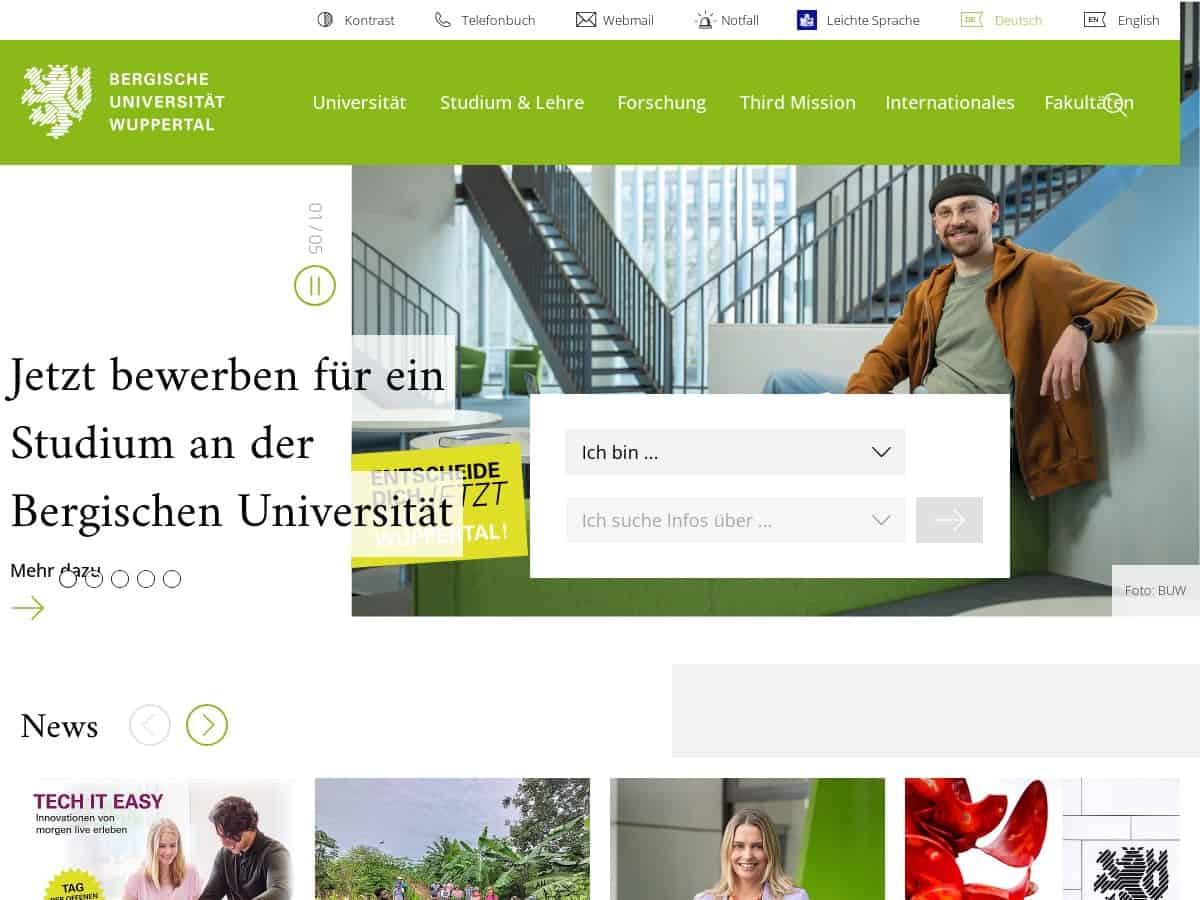The height and width of the screenshot is (900, 1200).
Task: Switch the language to English
Action: pyautogui.click(x=1138, y=20)
